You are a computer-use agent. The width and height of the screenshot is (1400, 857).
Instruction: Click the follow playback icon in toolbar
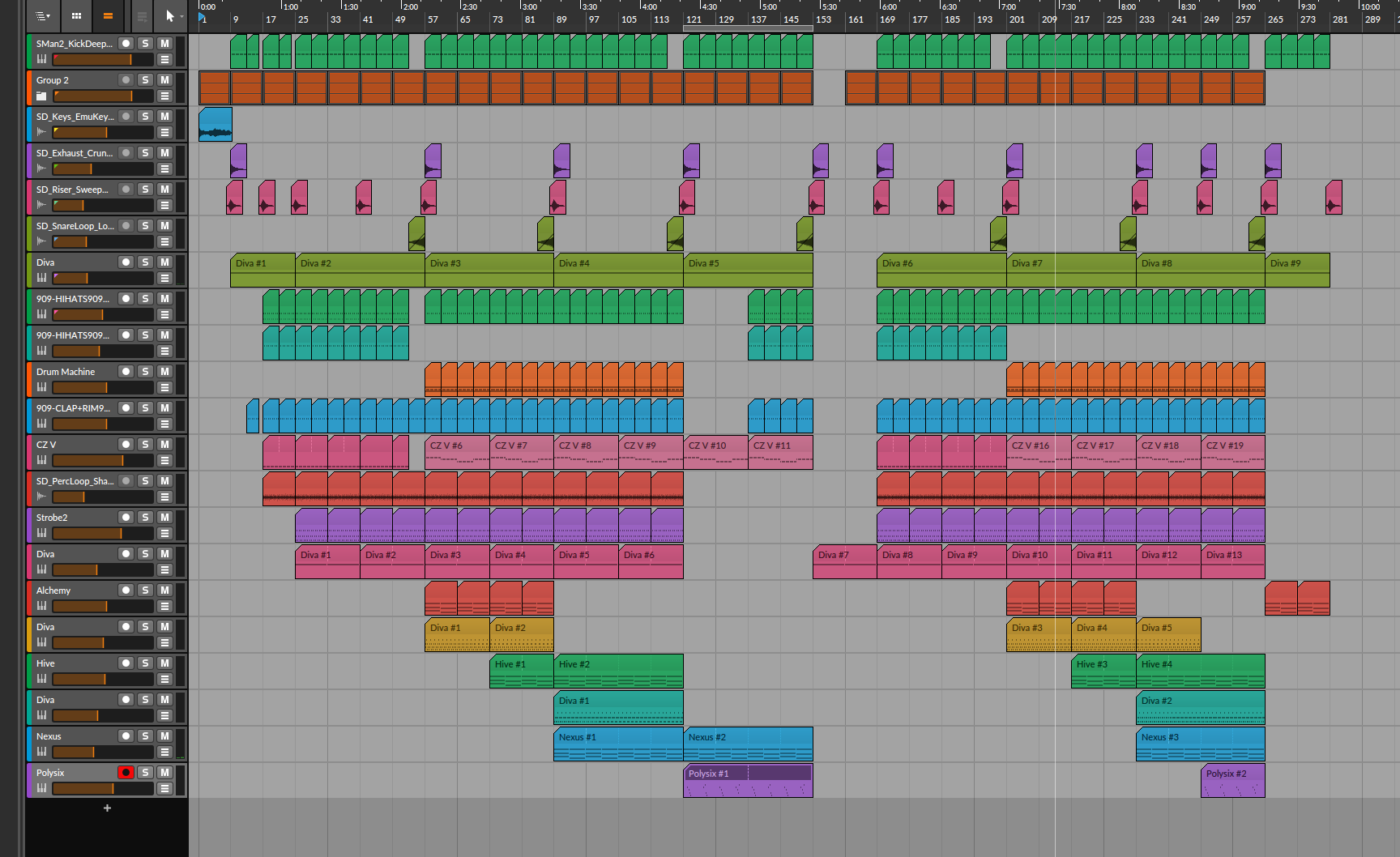(x=141, y=15)
